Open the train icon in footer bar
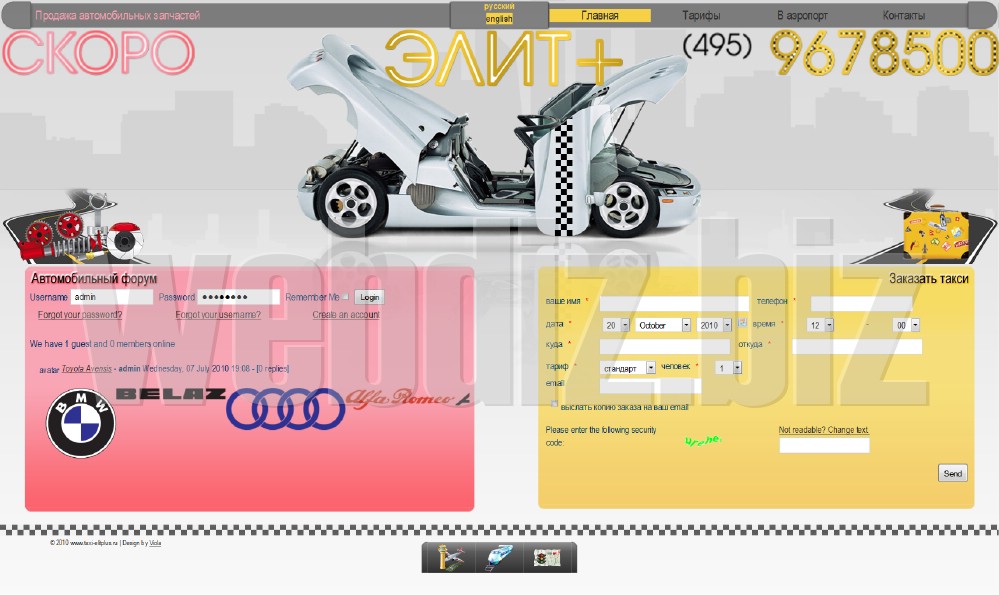Viewport: 999px width, 595px height. 499,558
